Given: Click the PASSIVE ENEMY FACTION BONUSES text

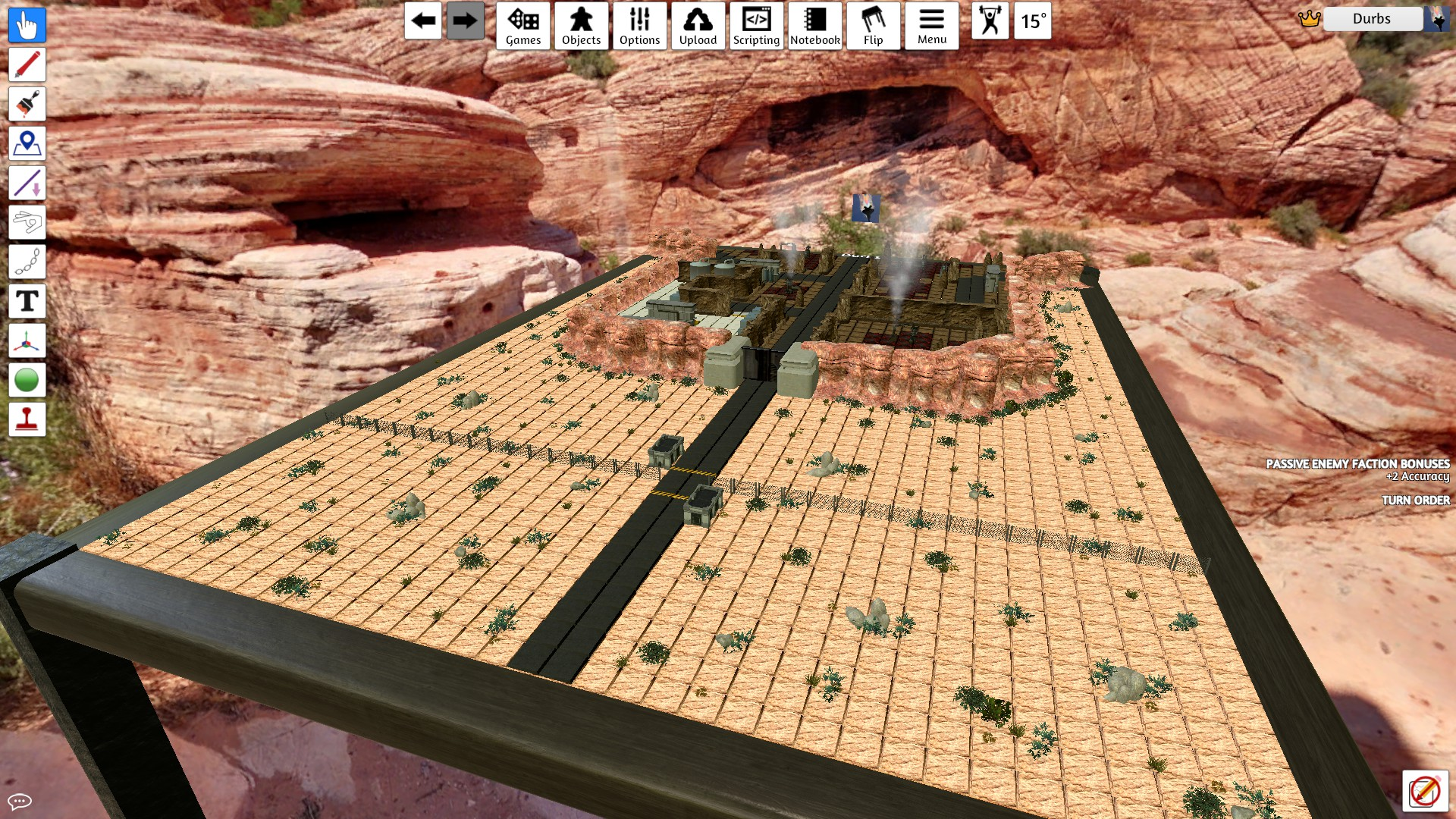Looking at the screenshot, I should pyautogui.click(x=1357, y=463).
